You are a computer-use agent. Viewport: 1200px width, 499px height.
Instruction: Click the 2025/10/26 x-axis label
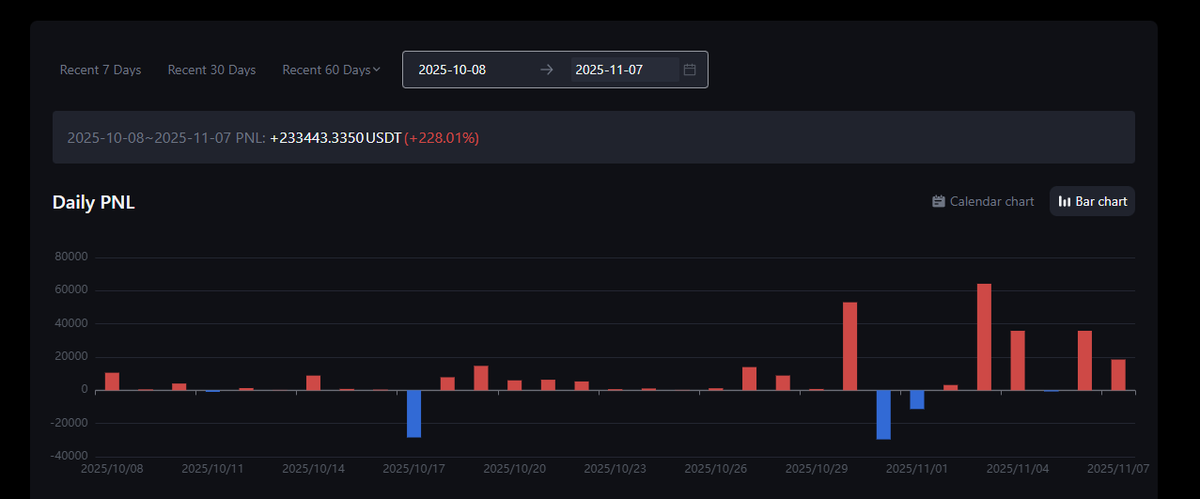click(x=716, y=468)
